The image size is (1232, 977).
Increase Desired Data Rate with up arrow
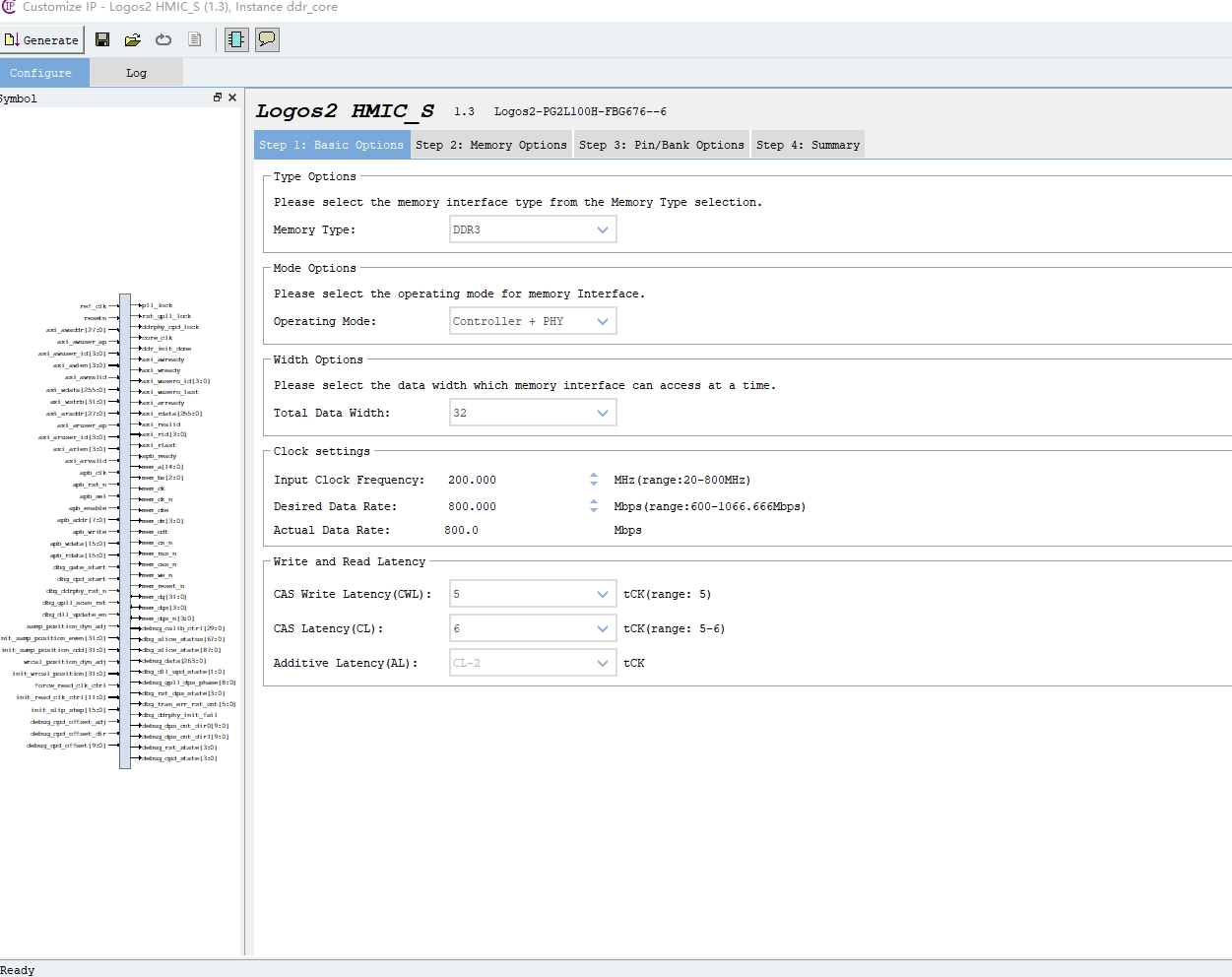[594, 502]
